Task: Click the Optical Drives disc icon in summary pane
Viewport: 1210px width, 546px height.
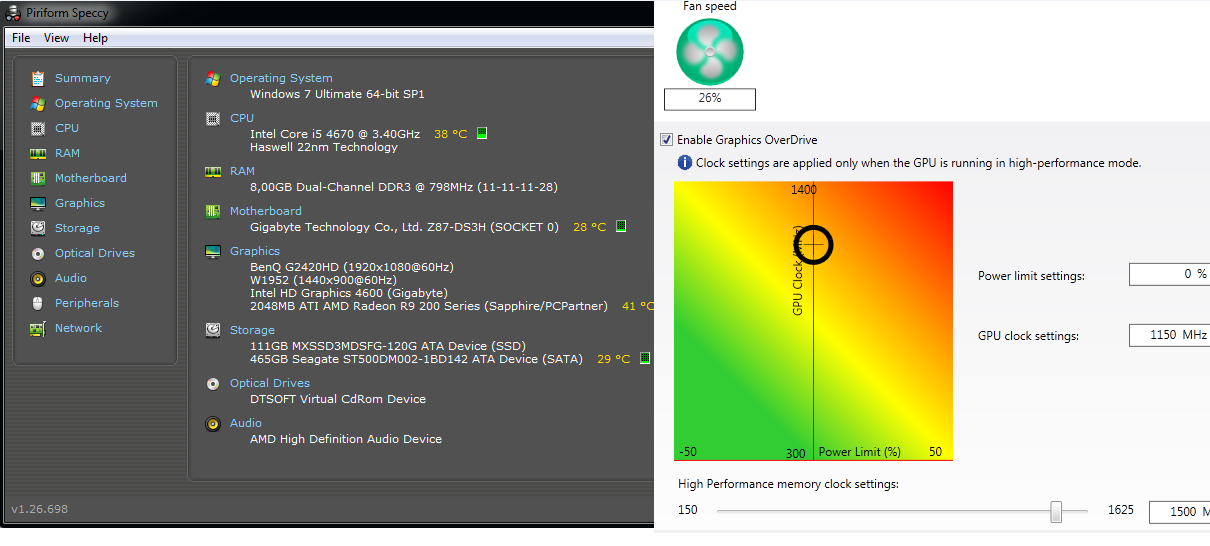Action: (x=213, y=383)
